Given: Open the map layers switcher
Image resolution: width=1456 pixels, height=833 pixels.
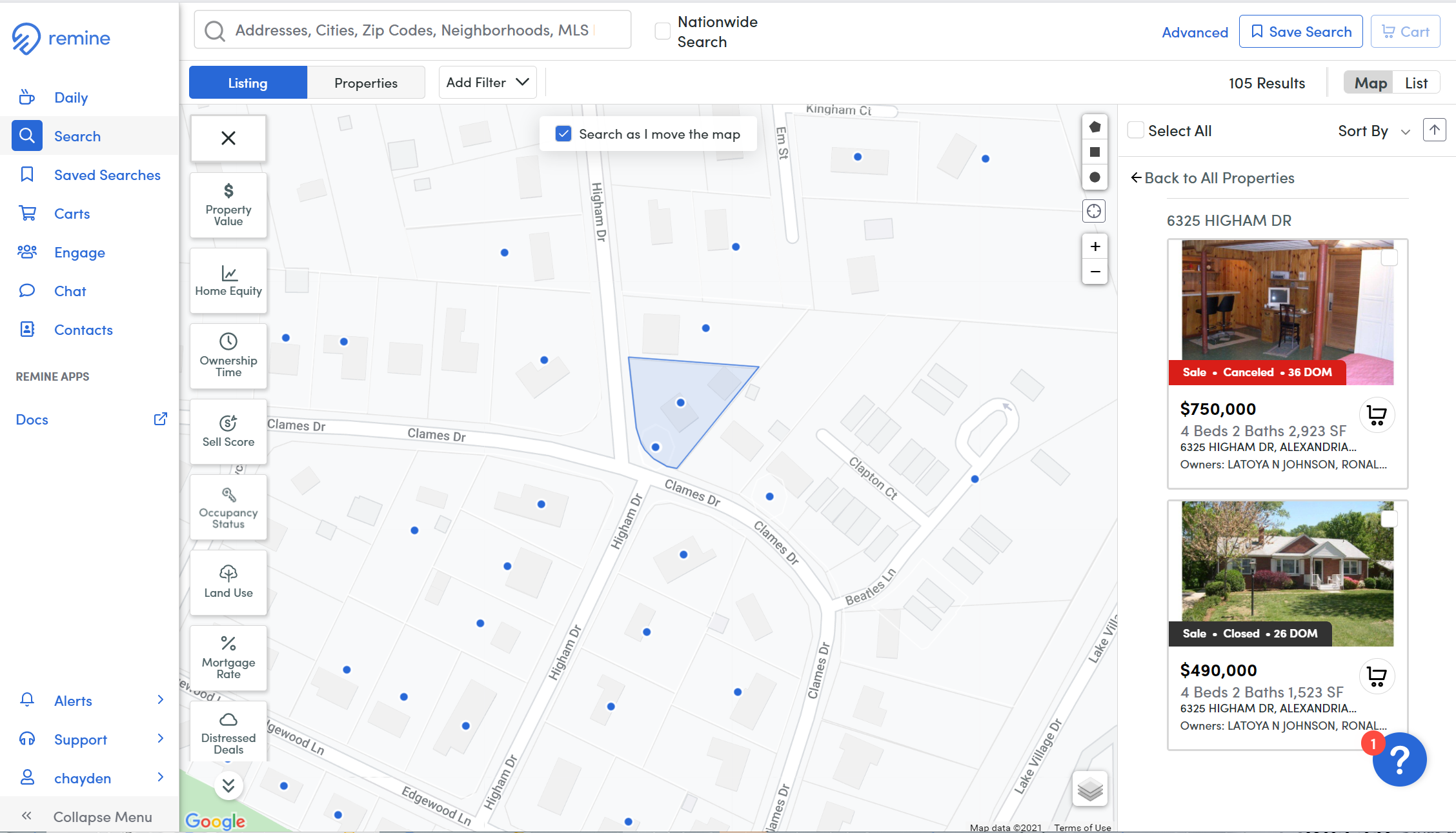Looking at the screenshot, I should click(1090, 788).
